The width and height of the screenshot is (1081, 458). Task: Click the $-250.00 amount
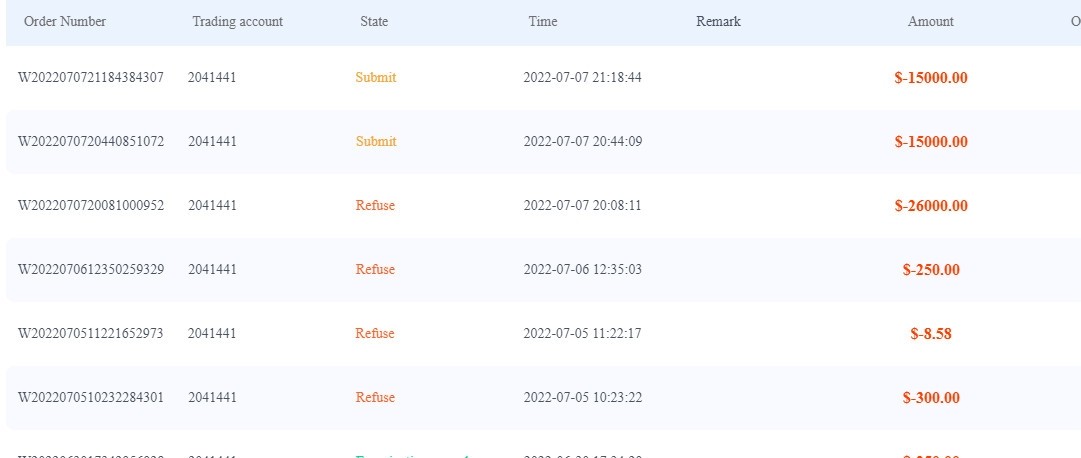931,270
